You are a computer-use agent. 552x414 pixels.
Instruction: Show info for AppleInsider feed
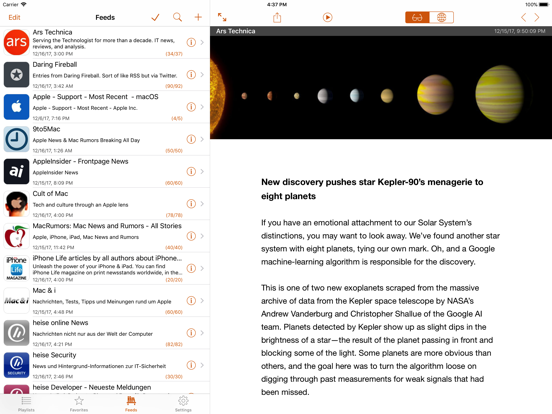191,171
